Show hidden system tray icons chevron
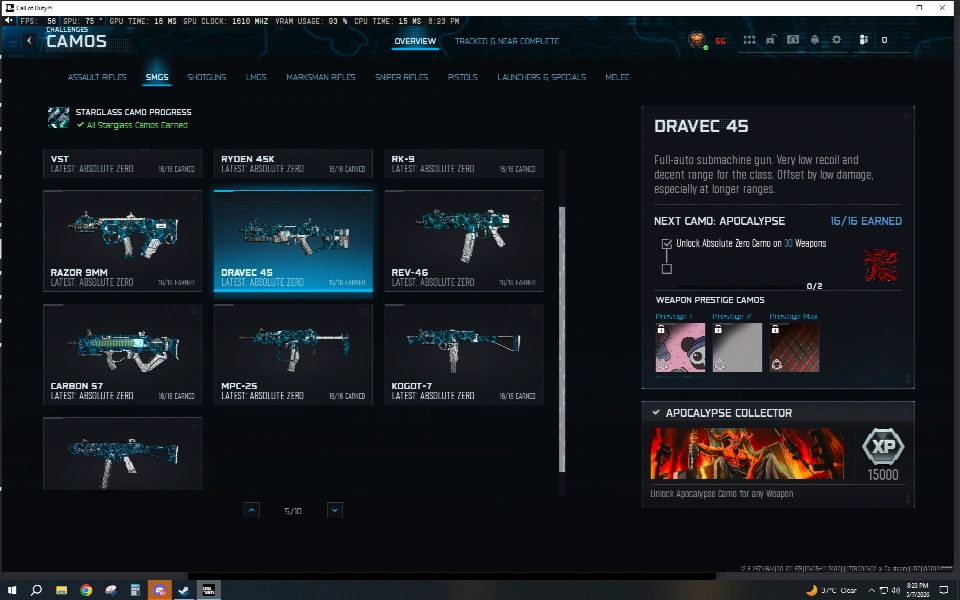Screen dimensions: 960x600 871,590
